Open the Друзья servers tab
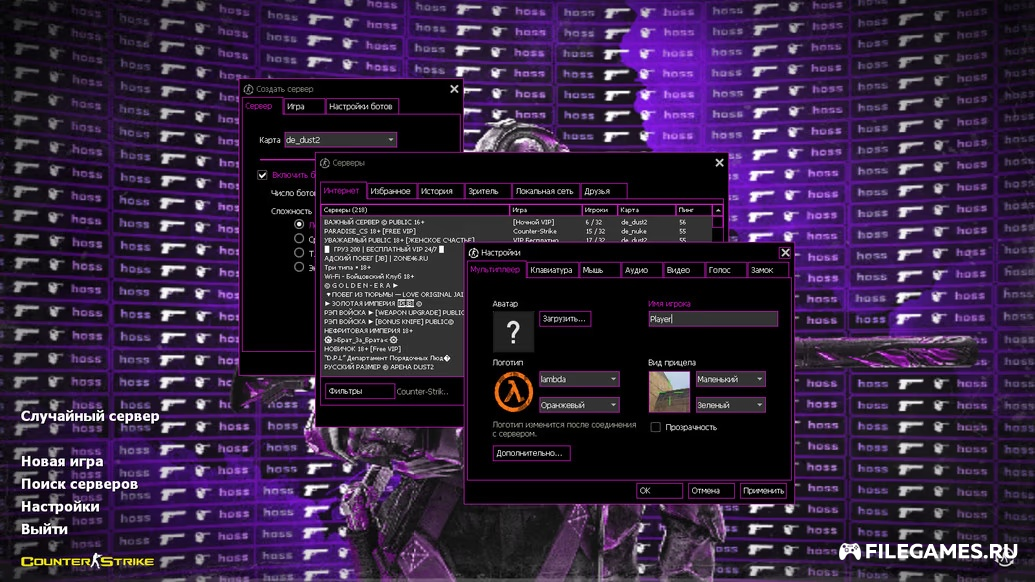This screenshot has height=582, width=1035. point(603,191)
